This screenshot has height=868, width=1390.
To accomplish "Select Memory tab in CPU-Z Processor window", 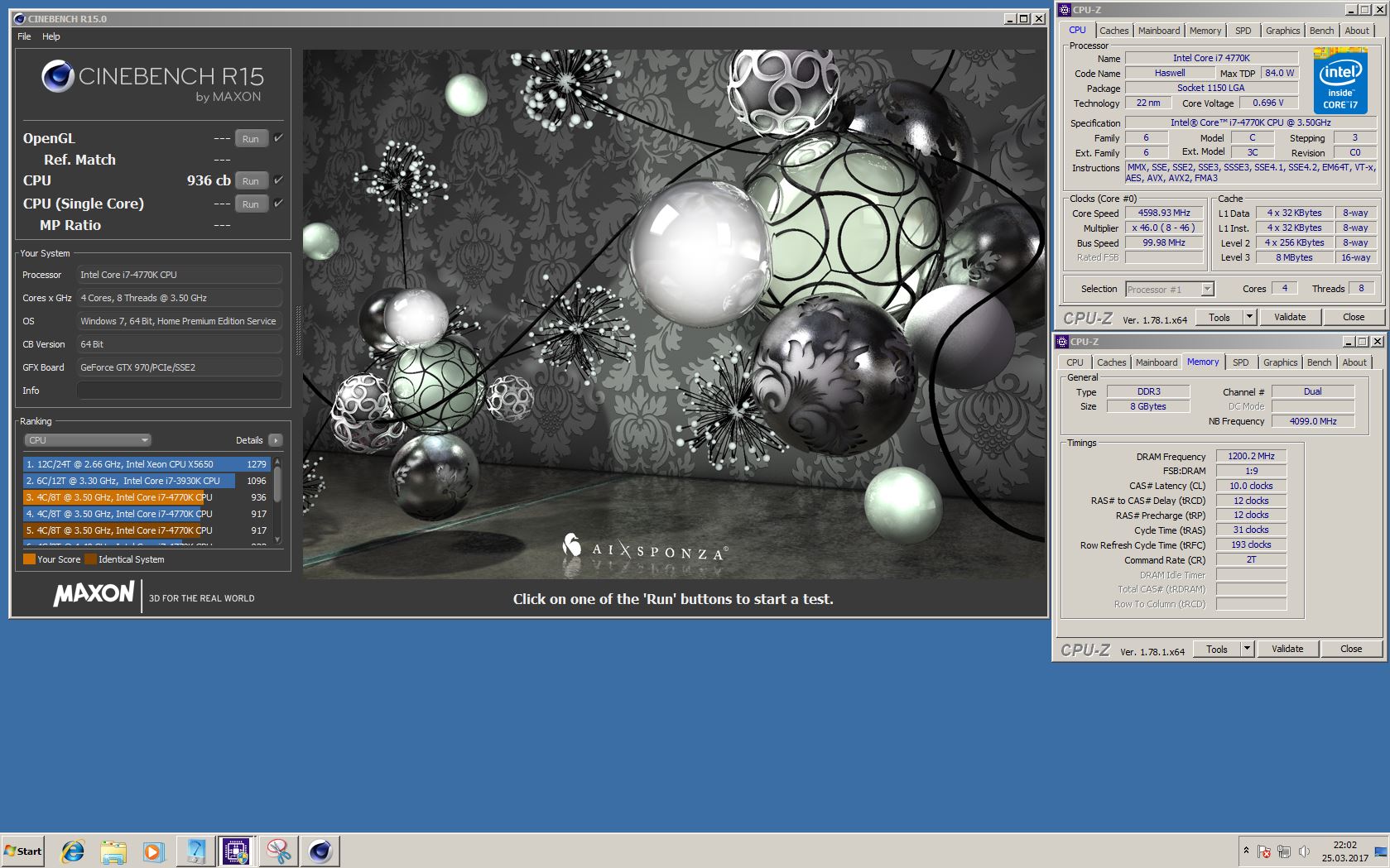I will 1205,31.
